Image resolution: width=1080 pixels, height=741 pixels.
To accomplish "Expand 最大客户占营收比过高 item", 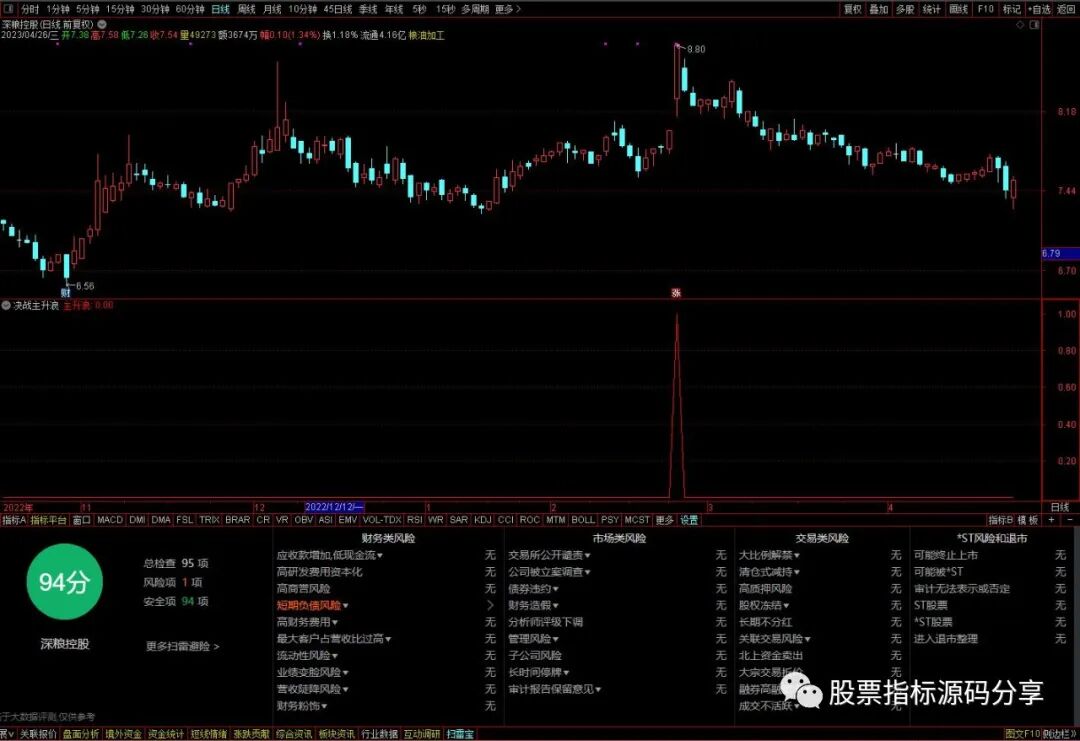I will coord(333,638).
